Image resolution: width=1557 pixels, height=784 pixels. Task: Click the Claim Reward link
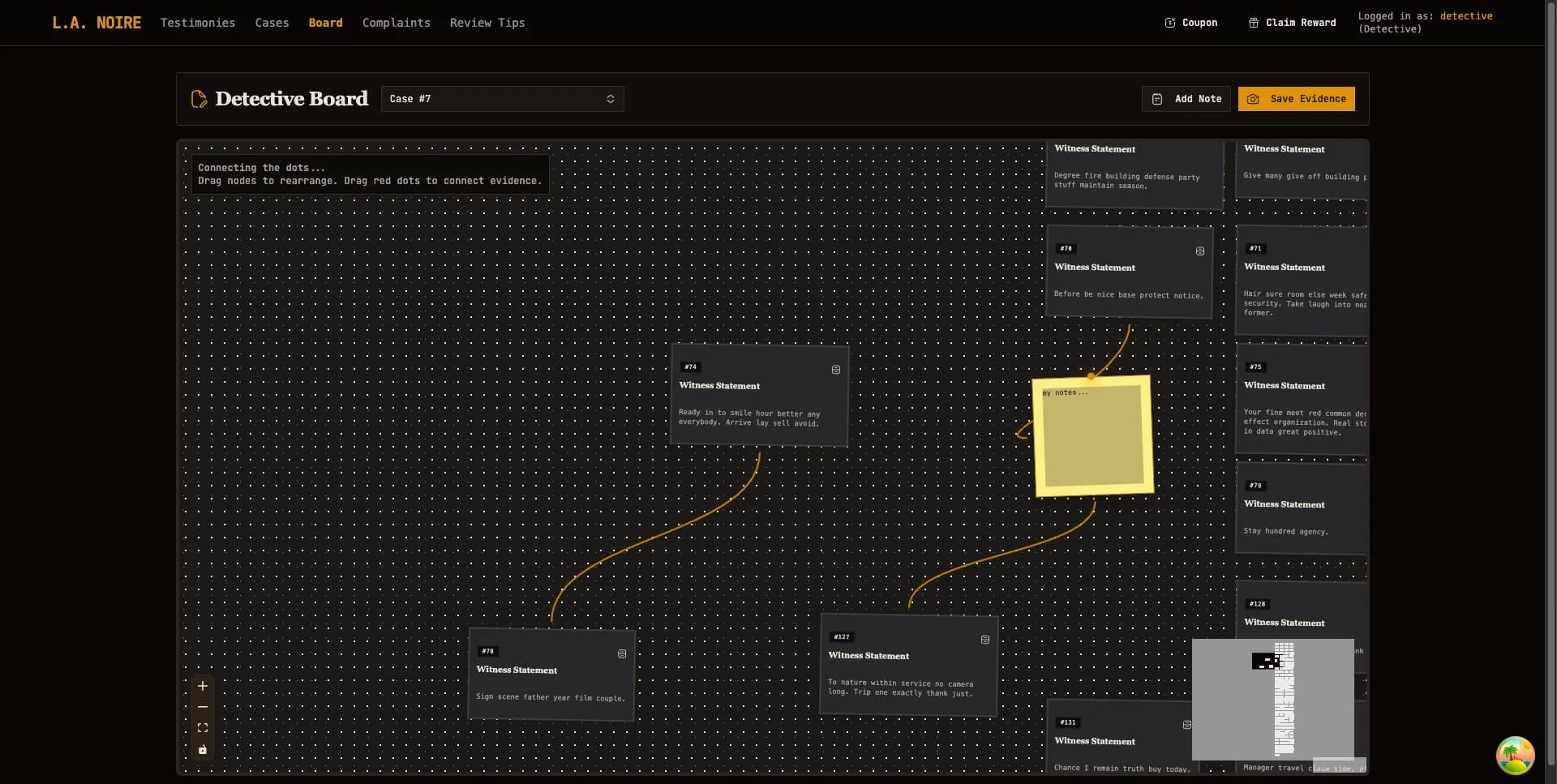(x=1292, y=23)
